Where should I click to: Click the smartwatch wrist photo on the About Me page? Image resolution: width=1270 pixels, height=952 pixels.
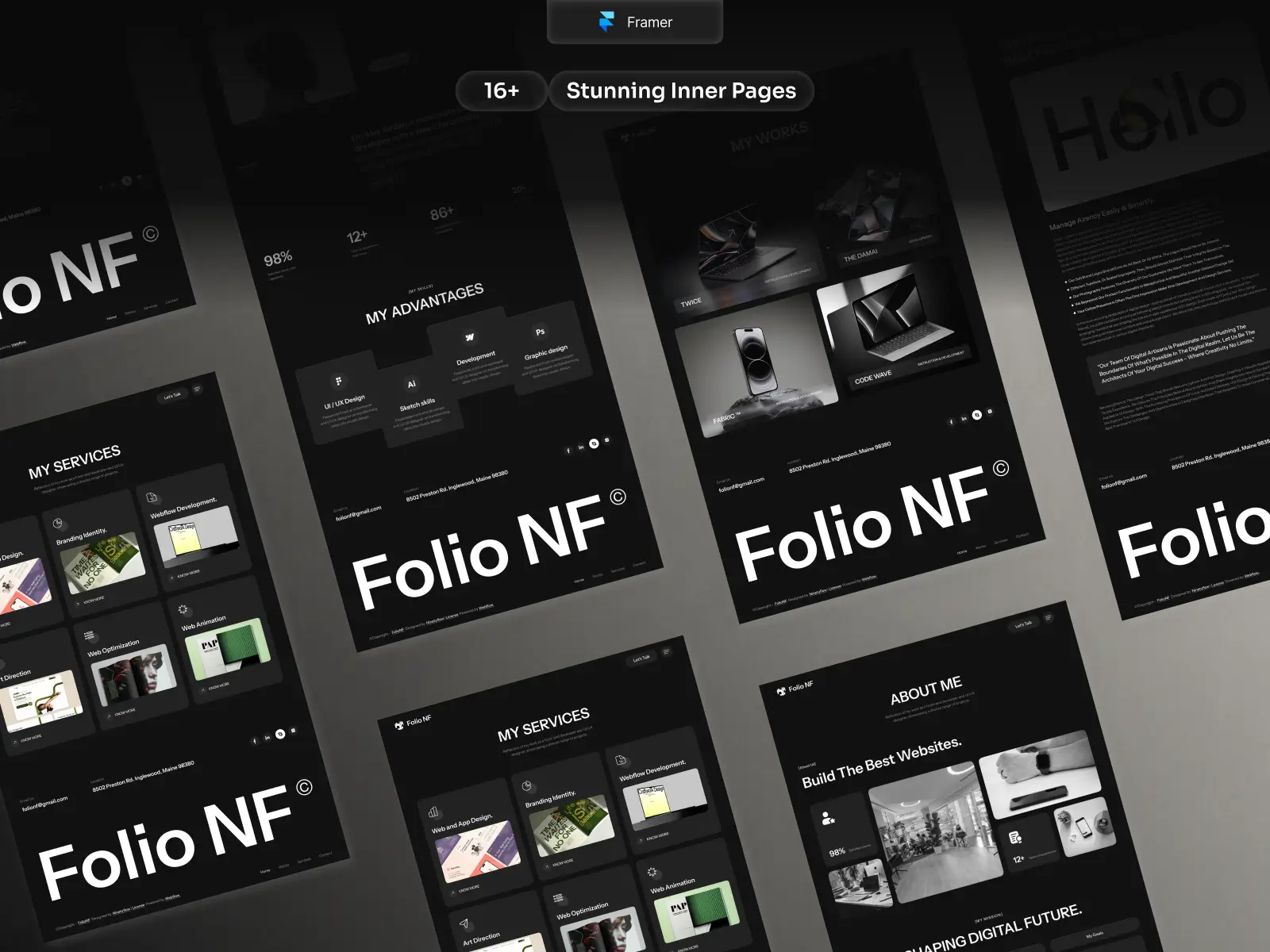pos(1041,775)
